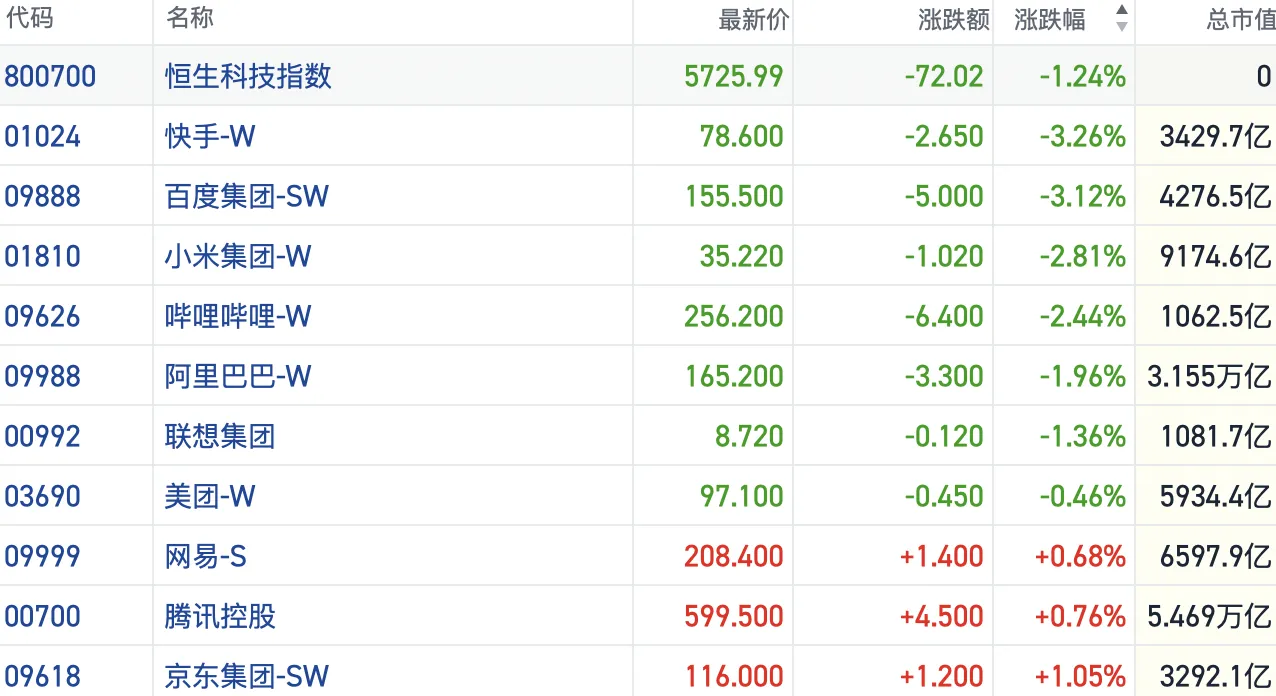Sort table by the 涨跌幅 column header
The height and width of the screenshot is (696, 1276).
[1050, 18]
